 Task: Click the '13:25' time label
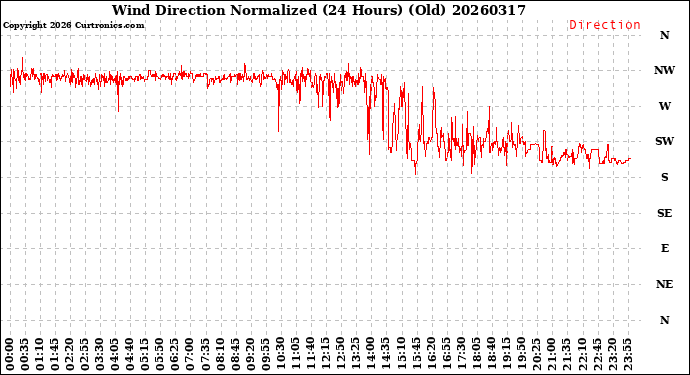tap(356, 354)
